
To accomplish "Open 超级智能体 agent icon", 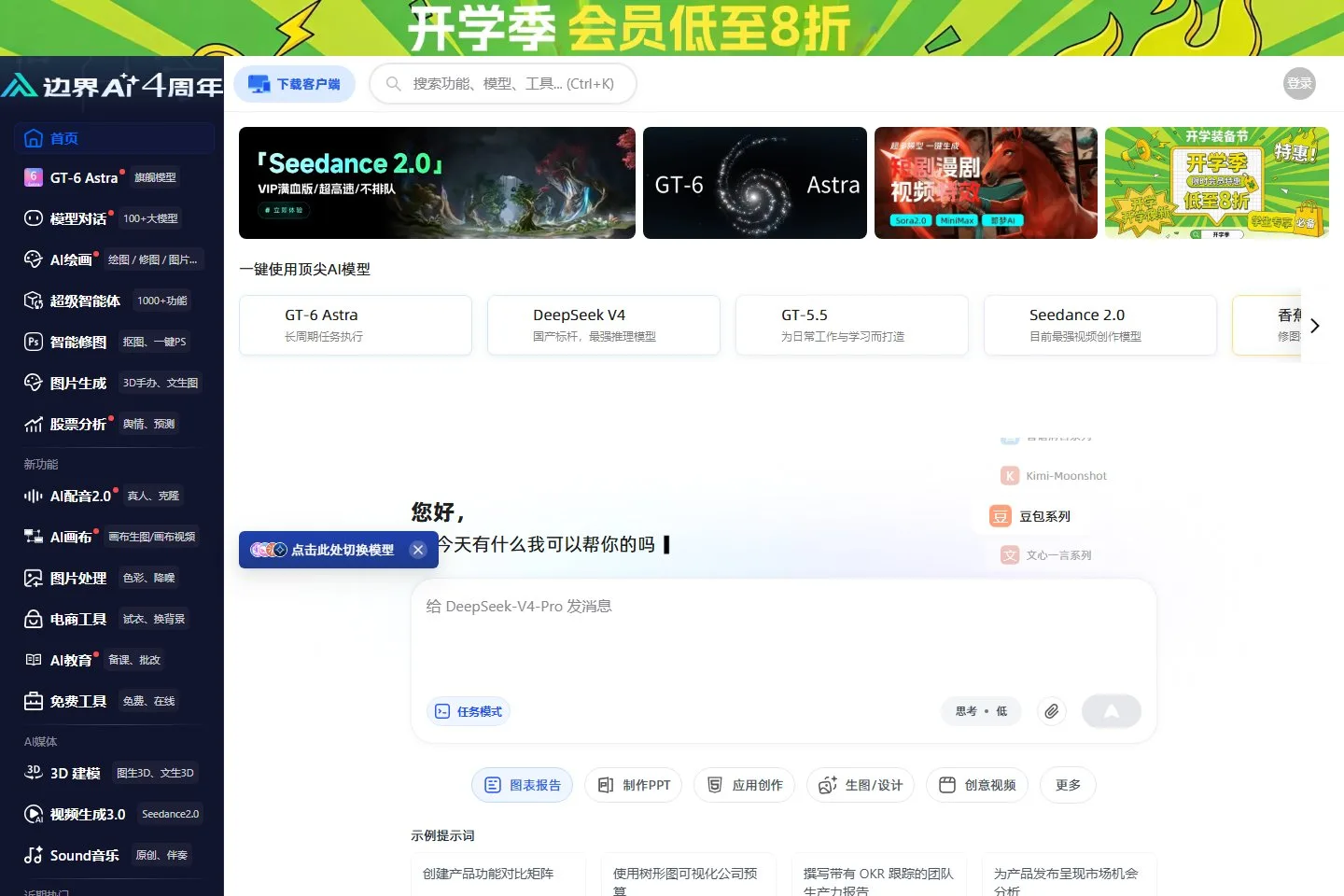I will (34, 301).
